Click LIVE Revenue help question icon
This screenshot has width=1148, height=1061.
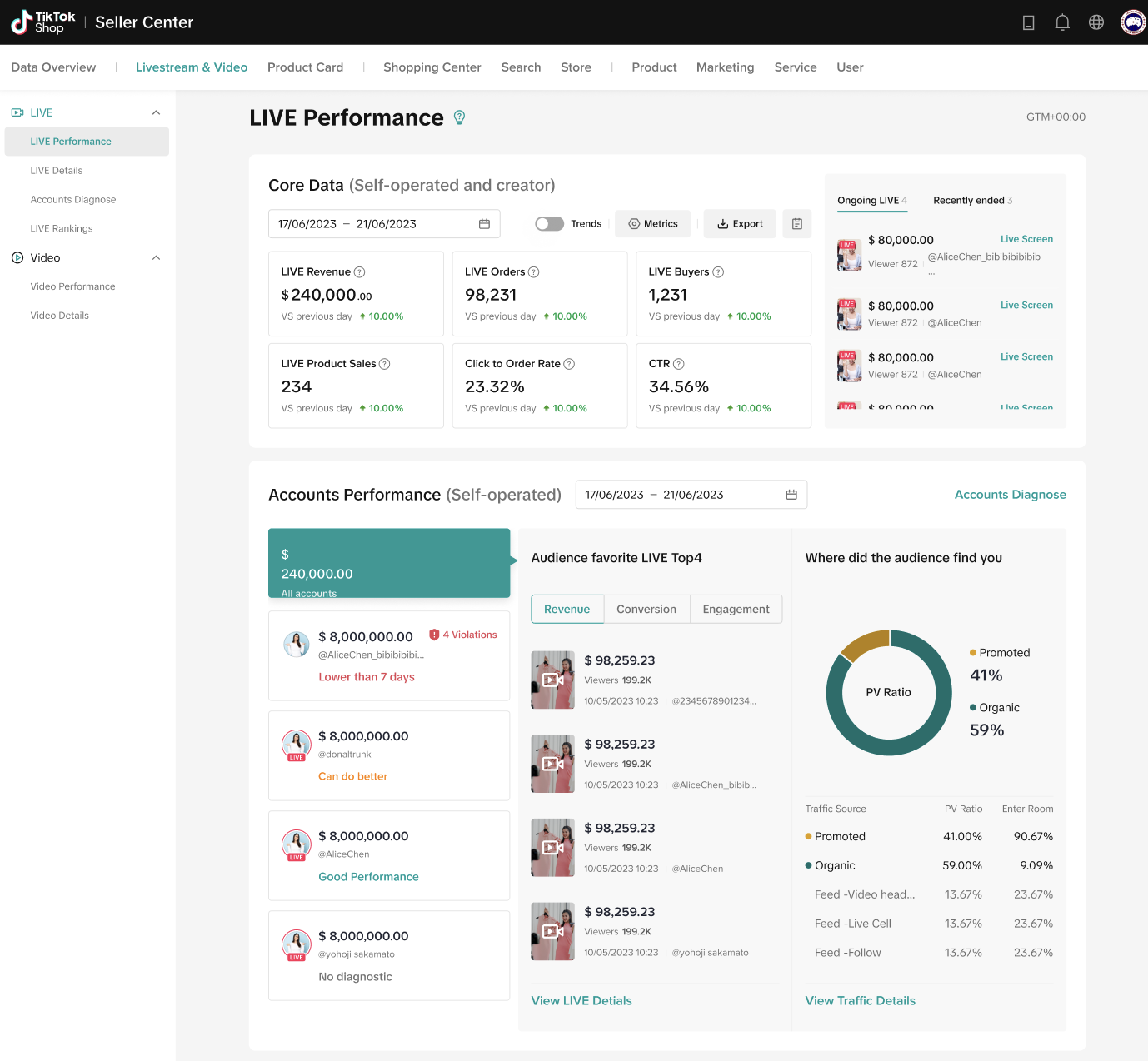(360, 272)
